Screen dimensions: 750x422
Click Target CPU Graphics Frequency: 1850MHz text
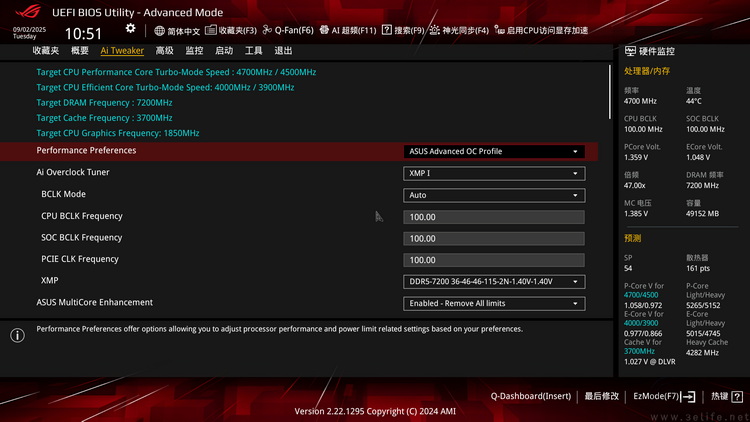[x=118, y=133]
